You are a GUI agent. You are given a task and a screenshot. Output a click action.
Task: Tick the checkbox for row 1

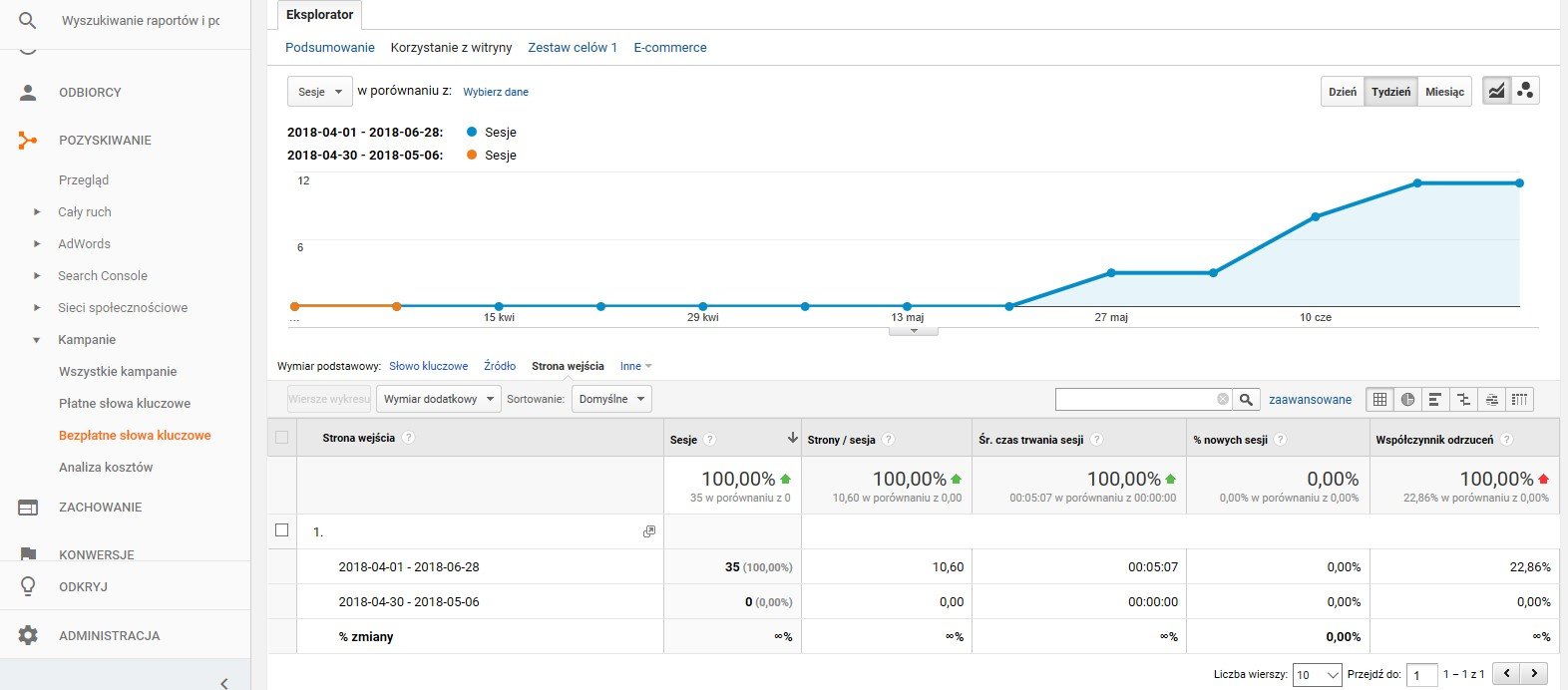(x=281, y=530)
